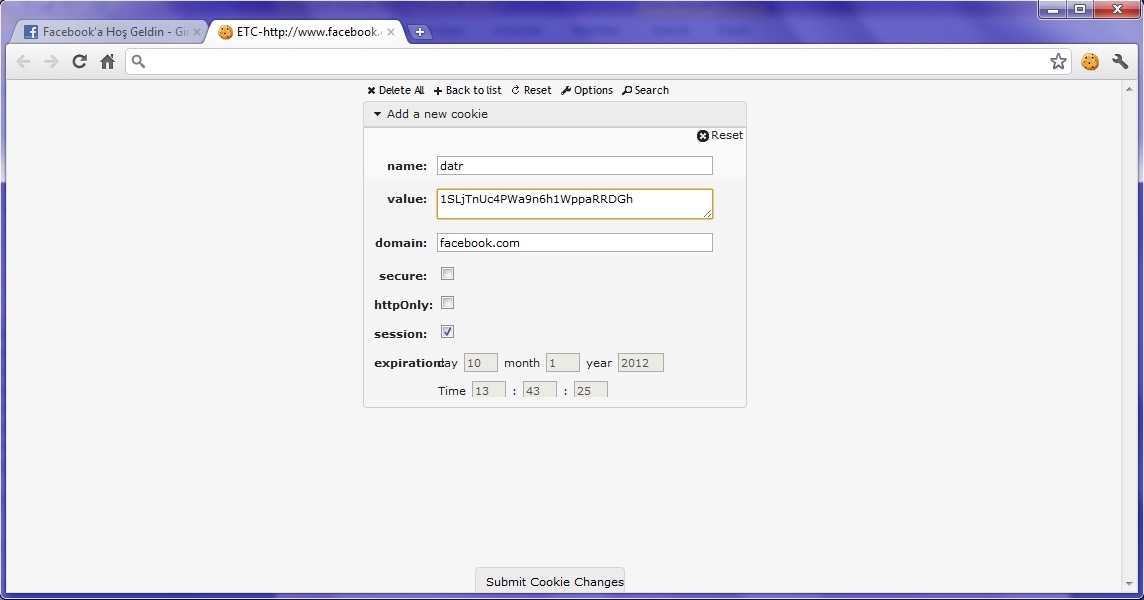Uncheck the session checkbox
Image resolution: width=1144 pixels, height=600 pixels.
tap(448, 332)
